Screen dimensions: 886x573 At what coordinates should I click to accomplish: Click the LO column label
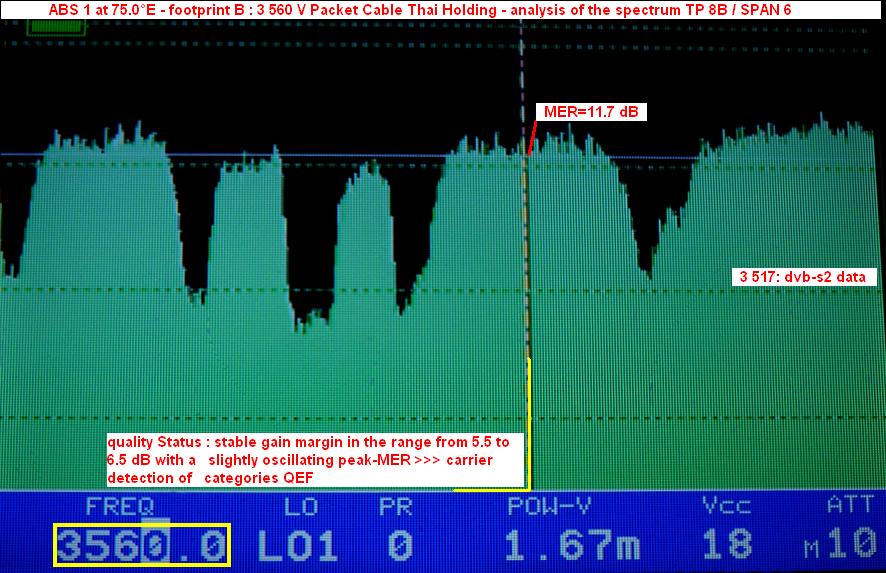[x=299, y=505]
